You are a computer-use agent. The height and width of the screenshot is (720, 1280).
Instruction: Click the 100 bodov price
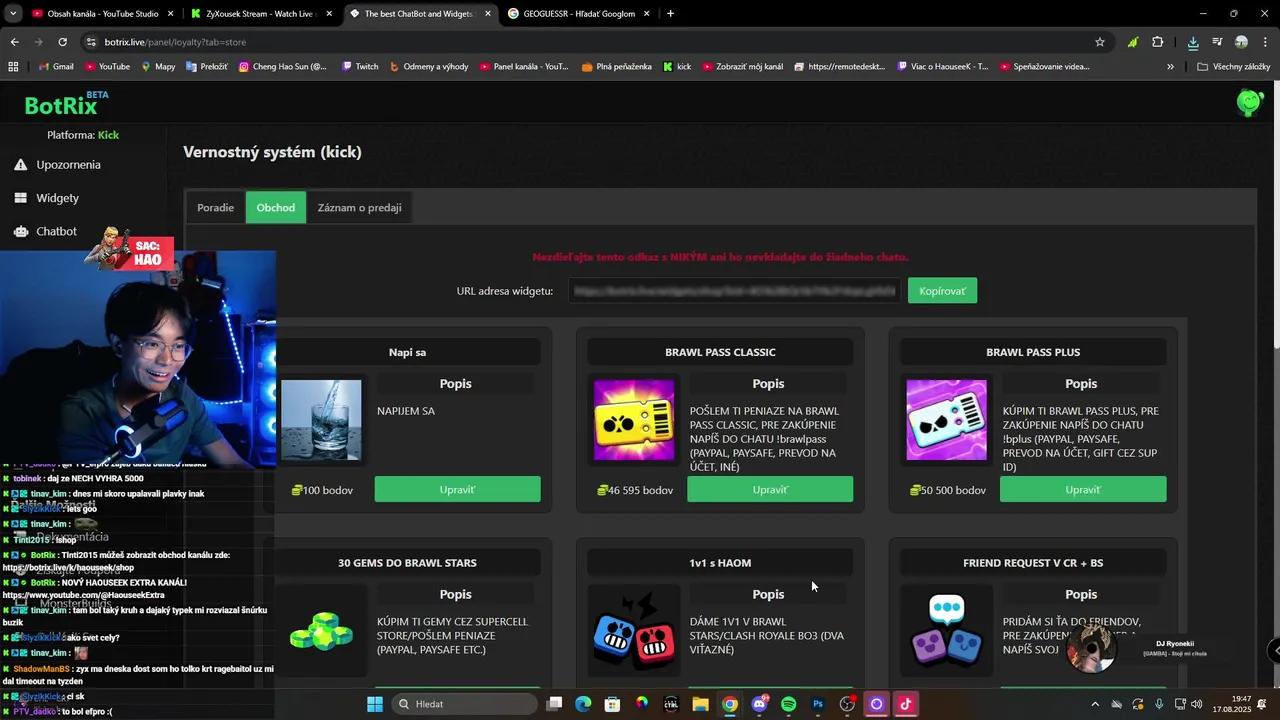point(322,490)
